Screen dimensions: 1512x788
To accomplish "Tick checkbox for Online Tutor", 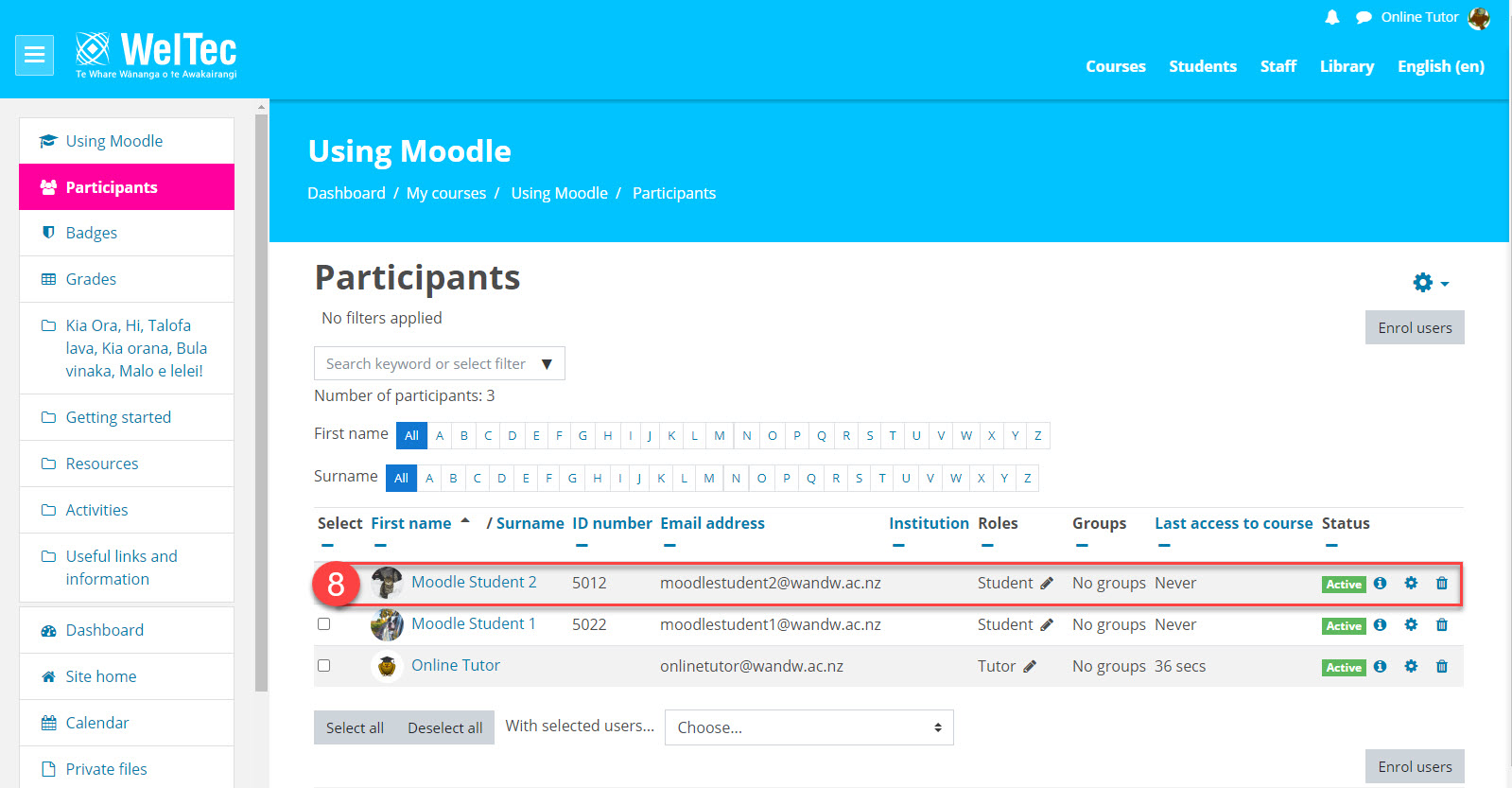I will point(323,666).
